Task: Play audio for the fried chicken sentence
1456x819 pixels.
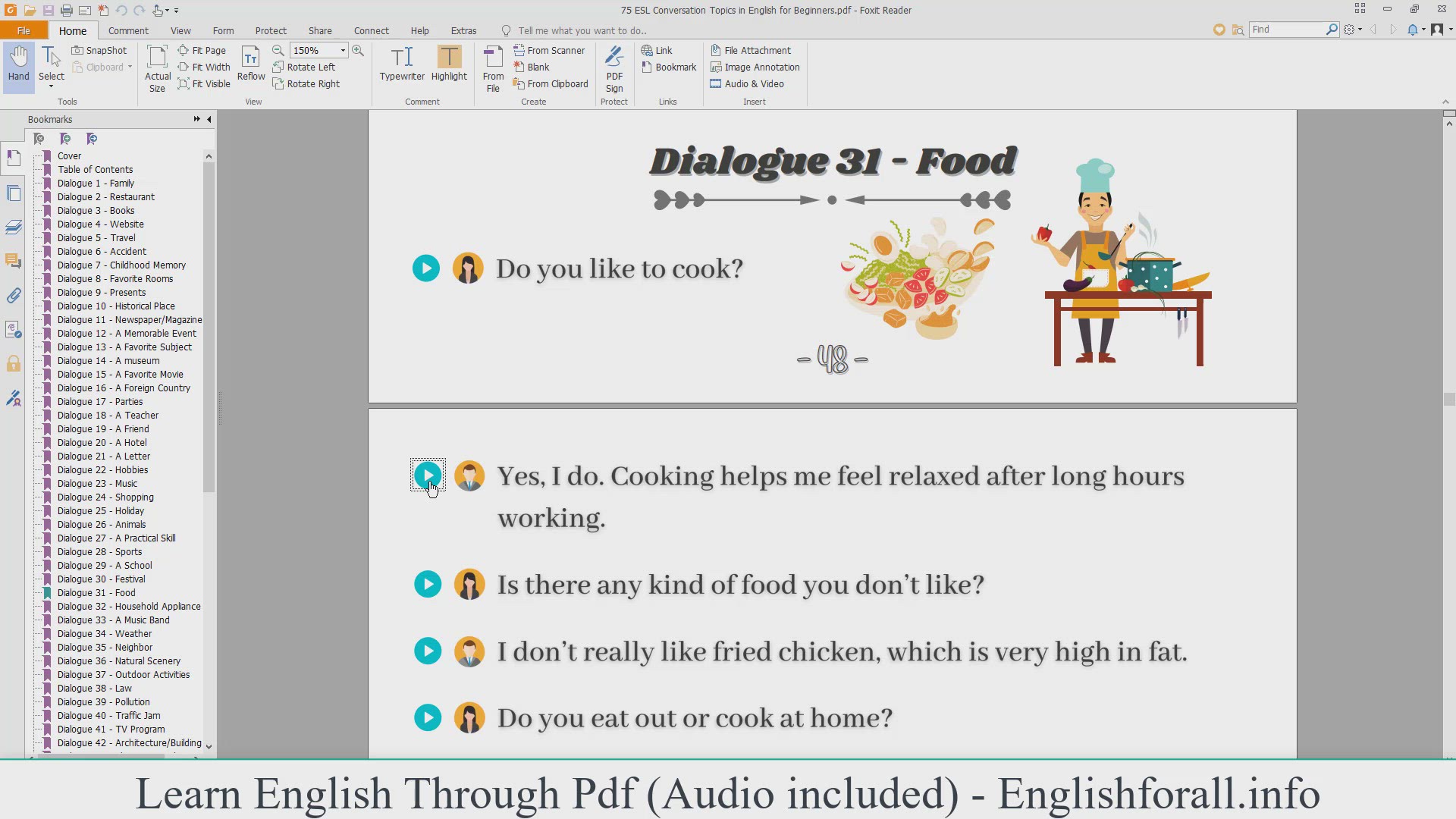Action: coord(428,651)
